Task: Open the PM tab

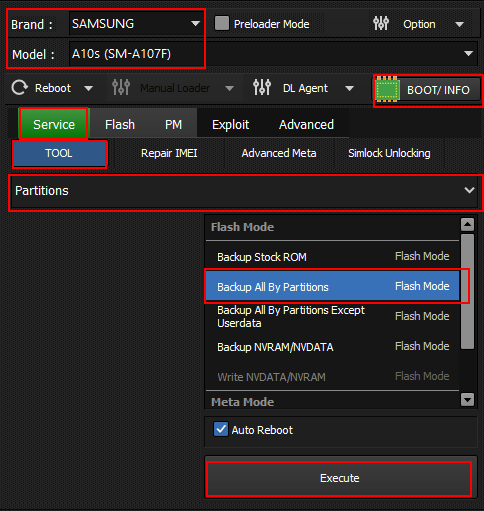Action: click(173, 124)
